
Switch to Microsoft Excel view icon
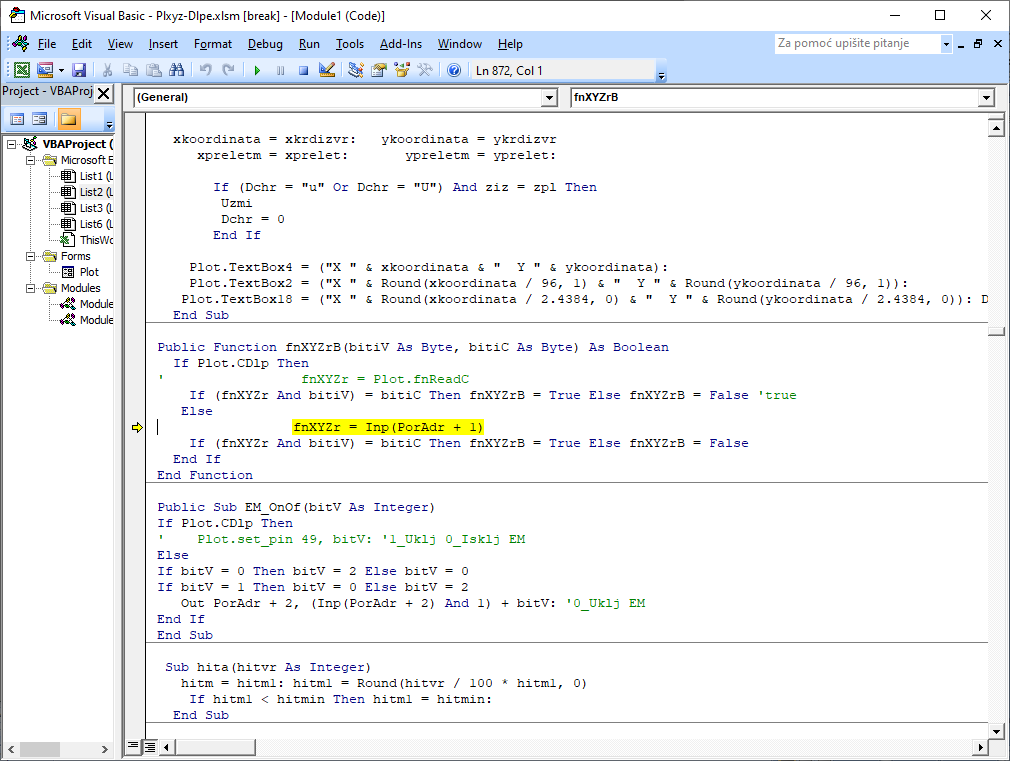pyautogui.click(x=22, y=70)
